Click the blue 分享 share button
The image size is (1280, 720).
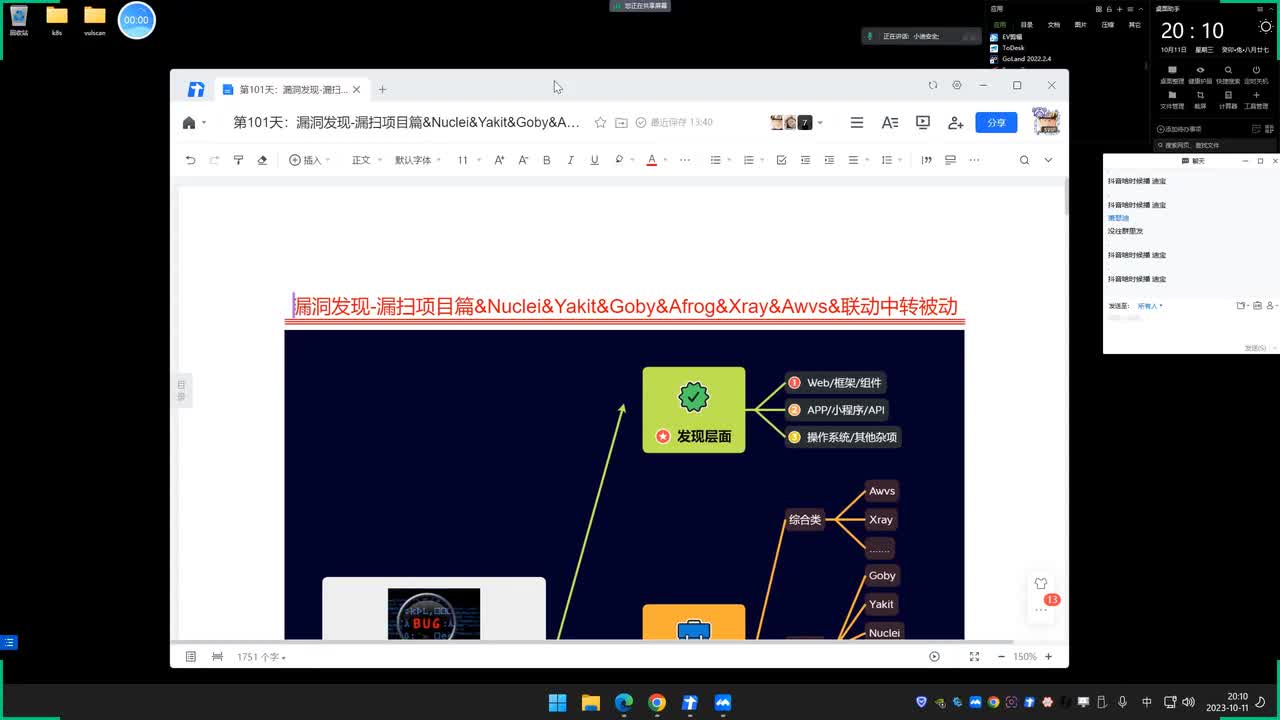point(996,122)
